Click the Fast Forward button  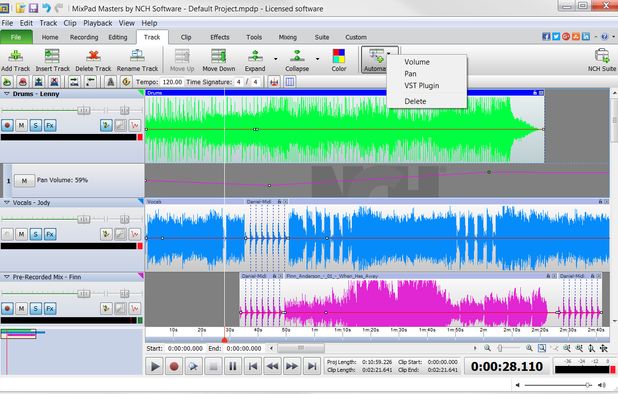tap(292, 366)
